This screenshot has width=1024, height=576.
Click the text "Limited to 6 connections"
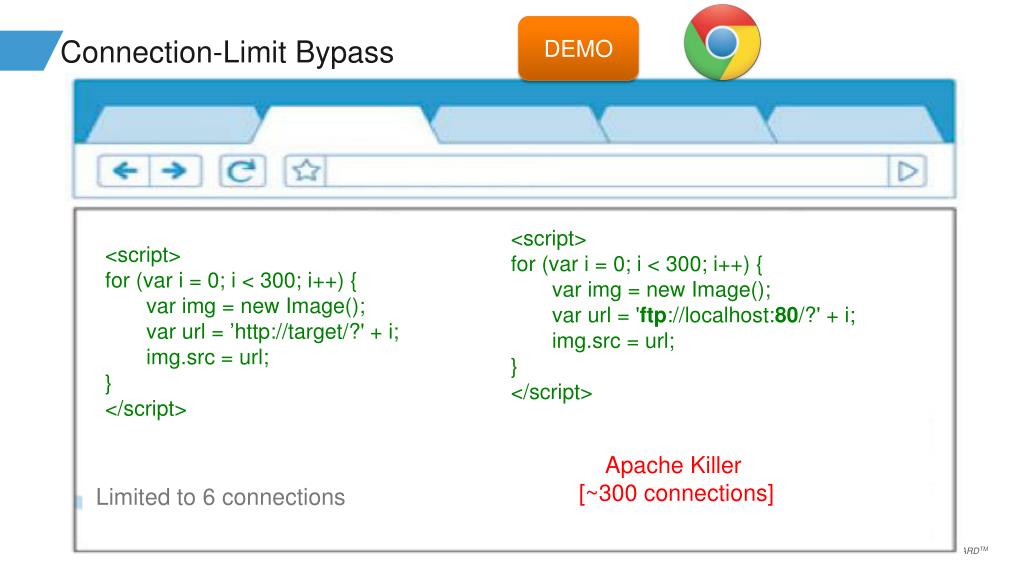pos(220,497)
